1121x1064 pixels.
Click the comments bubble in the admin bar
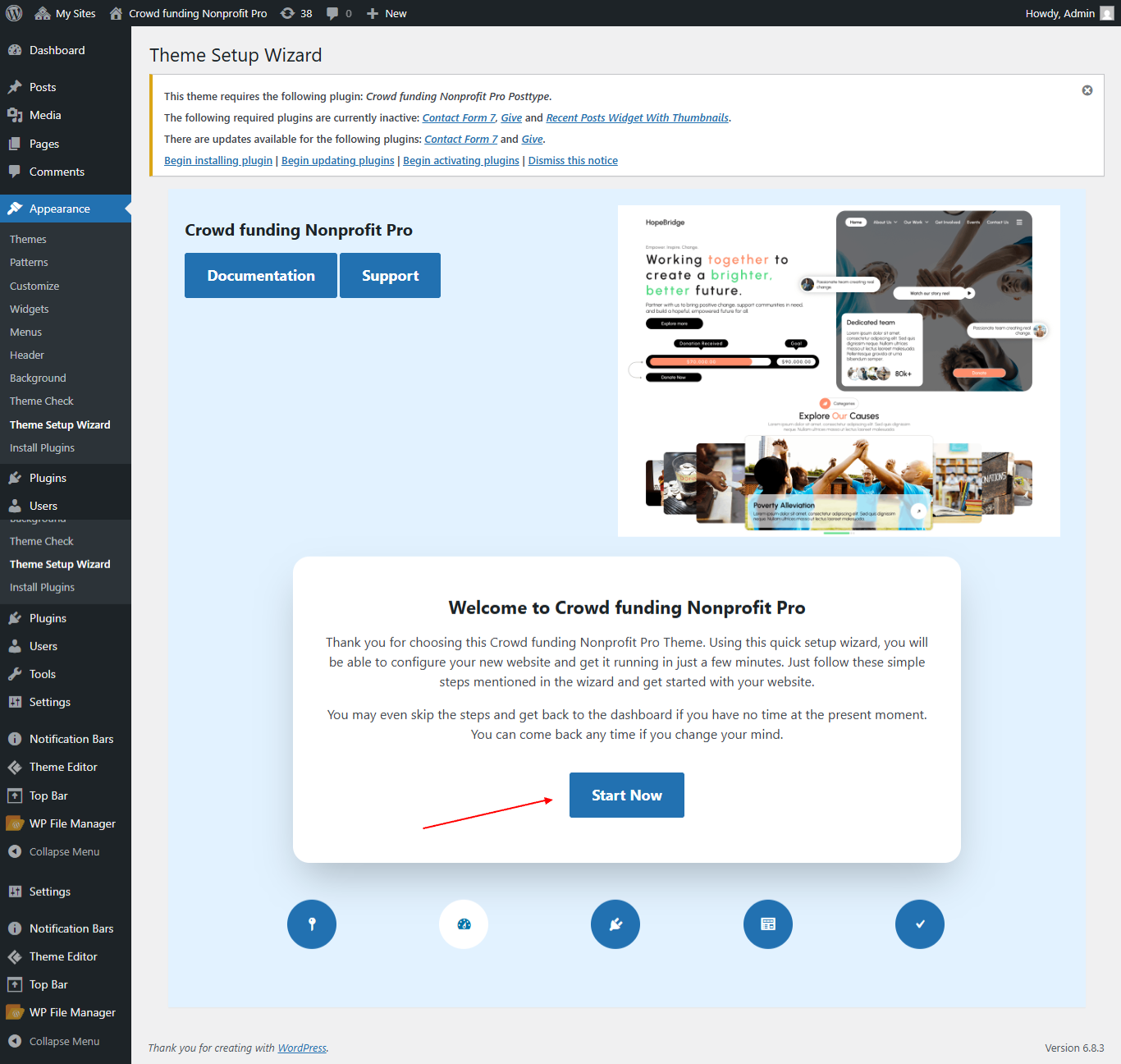pos(339,13)
